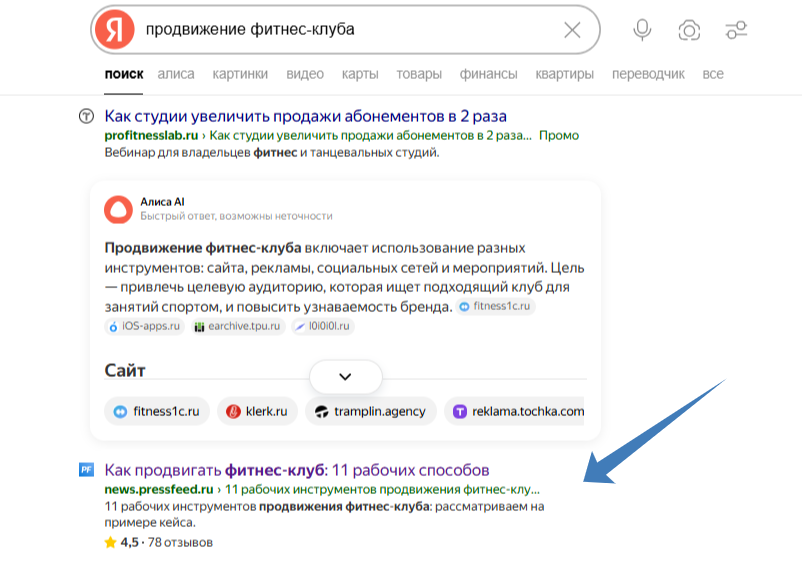Clear the search query with X icon

(x=572, y=30)
